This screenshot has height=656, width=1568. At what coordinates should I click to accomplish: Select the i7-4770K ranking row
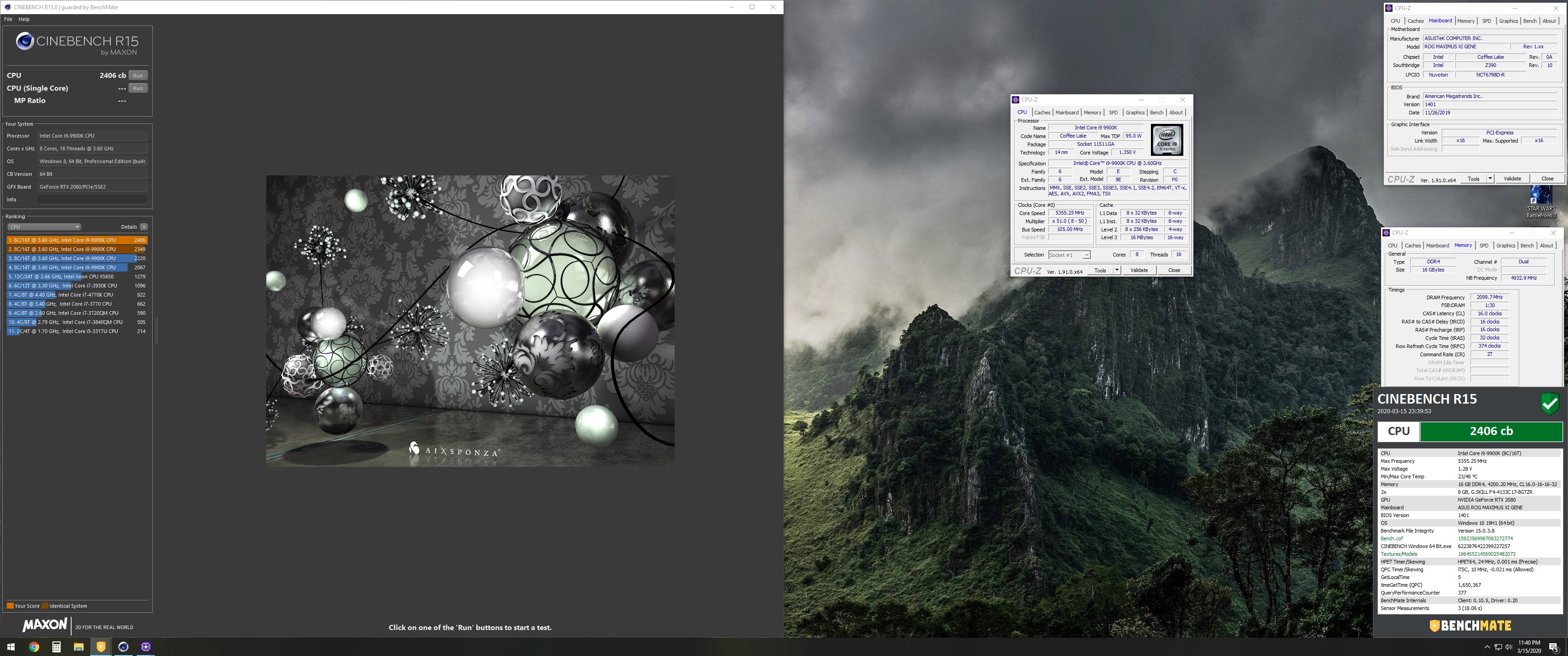pos(77,295)
